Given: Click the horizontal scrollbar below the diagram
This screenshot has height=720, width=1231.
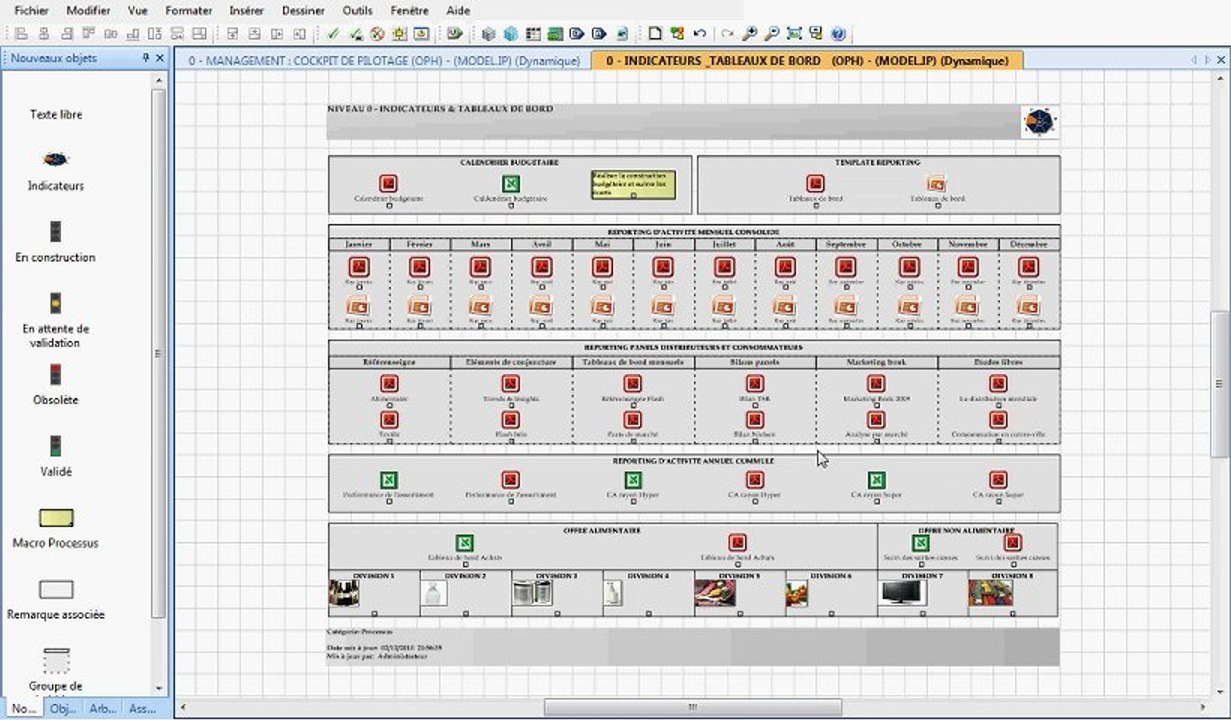Looking at the screenshot, I should (x=692, y=707).
